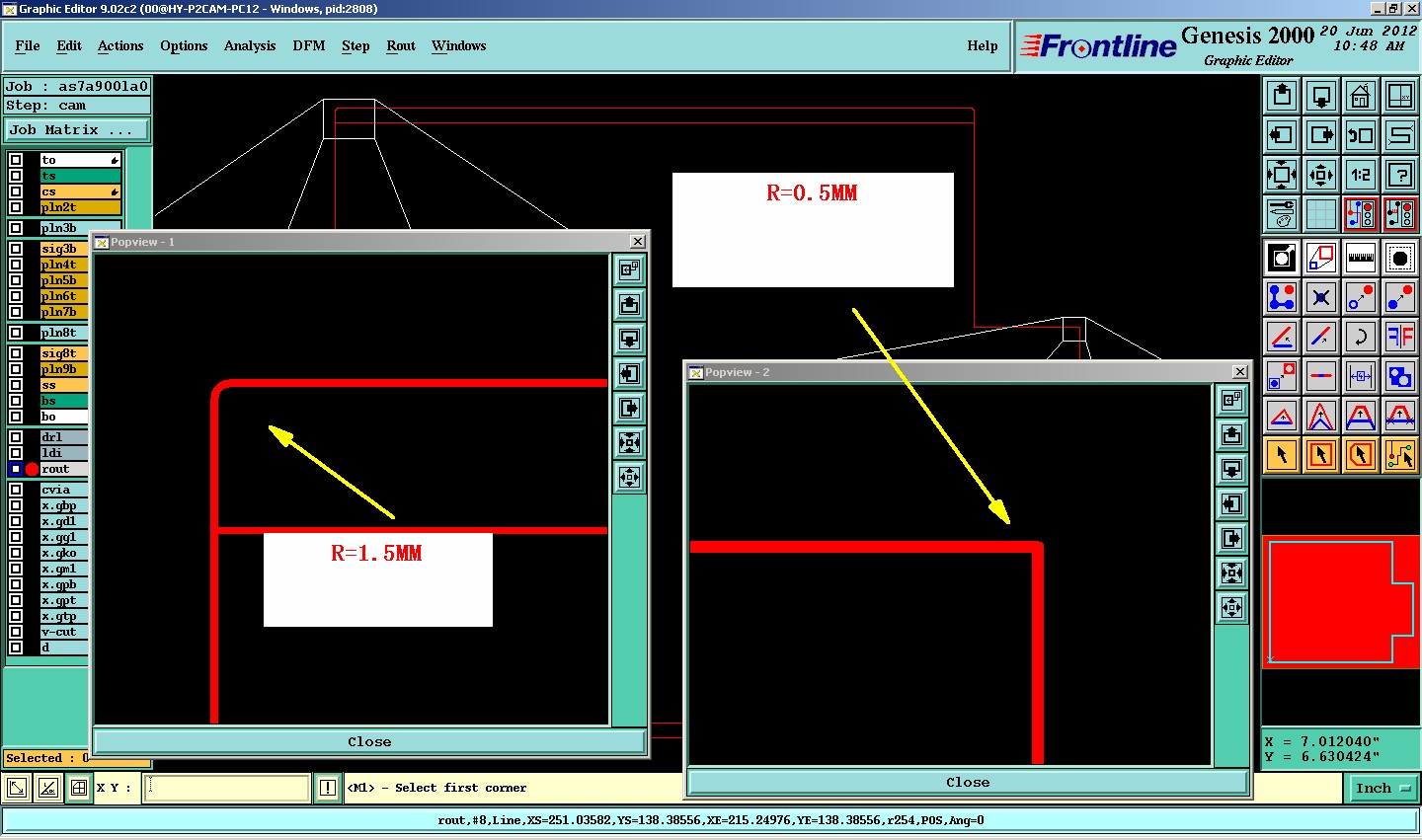The image size is (1422, 840).
Task: Select the x.gko layer row
Action: pos(64,553)
